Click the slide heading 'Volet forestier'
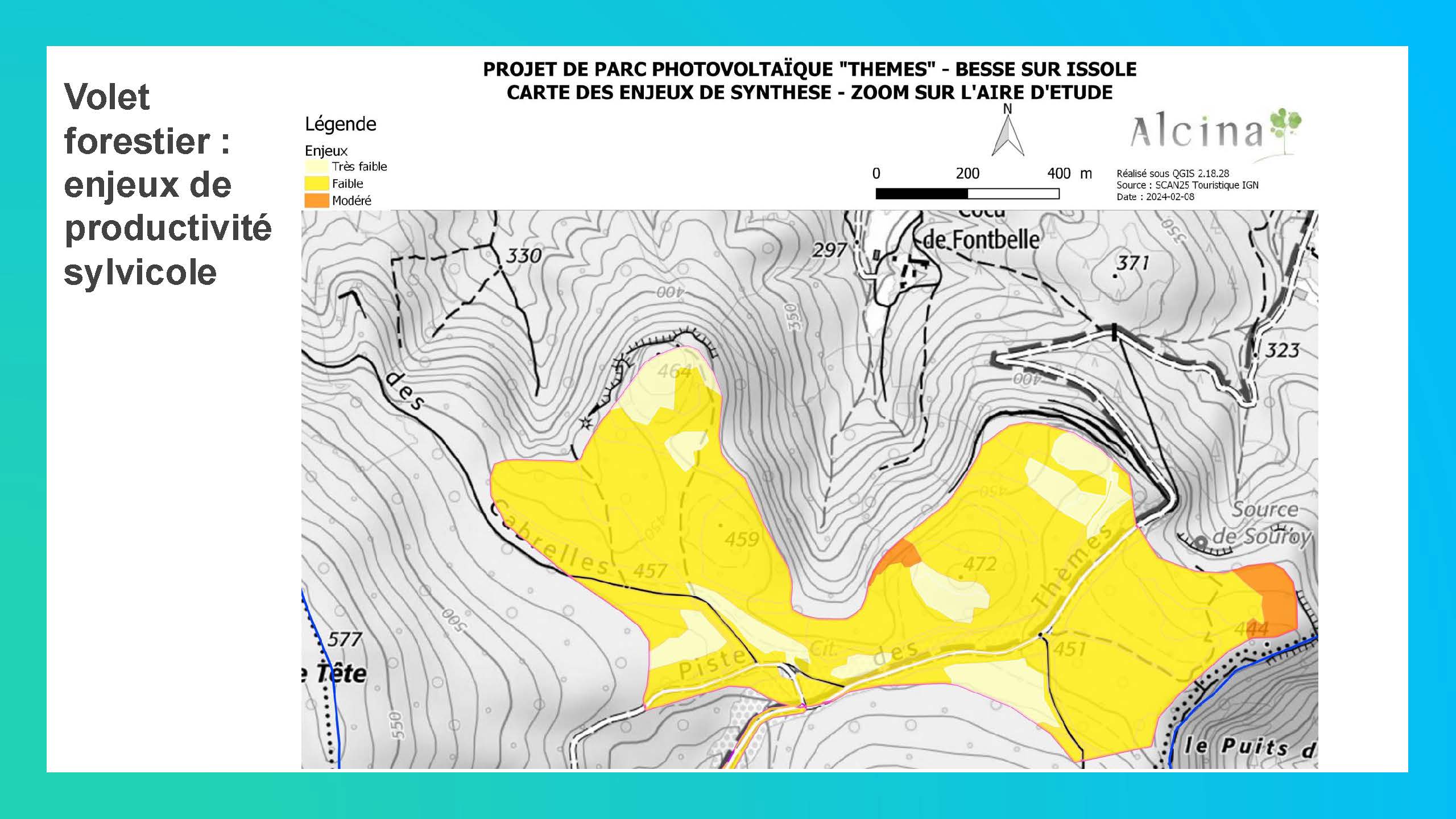 (x=147, y=118)
